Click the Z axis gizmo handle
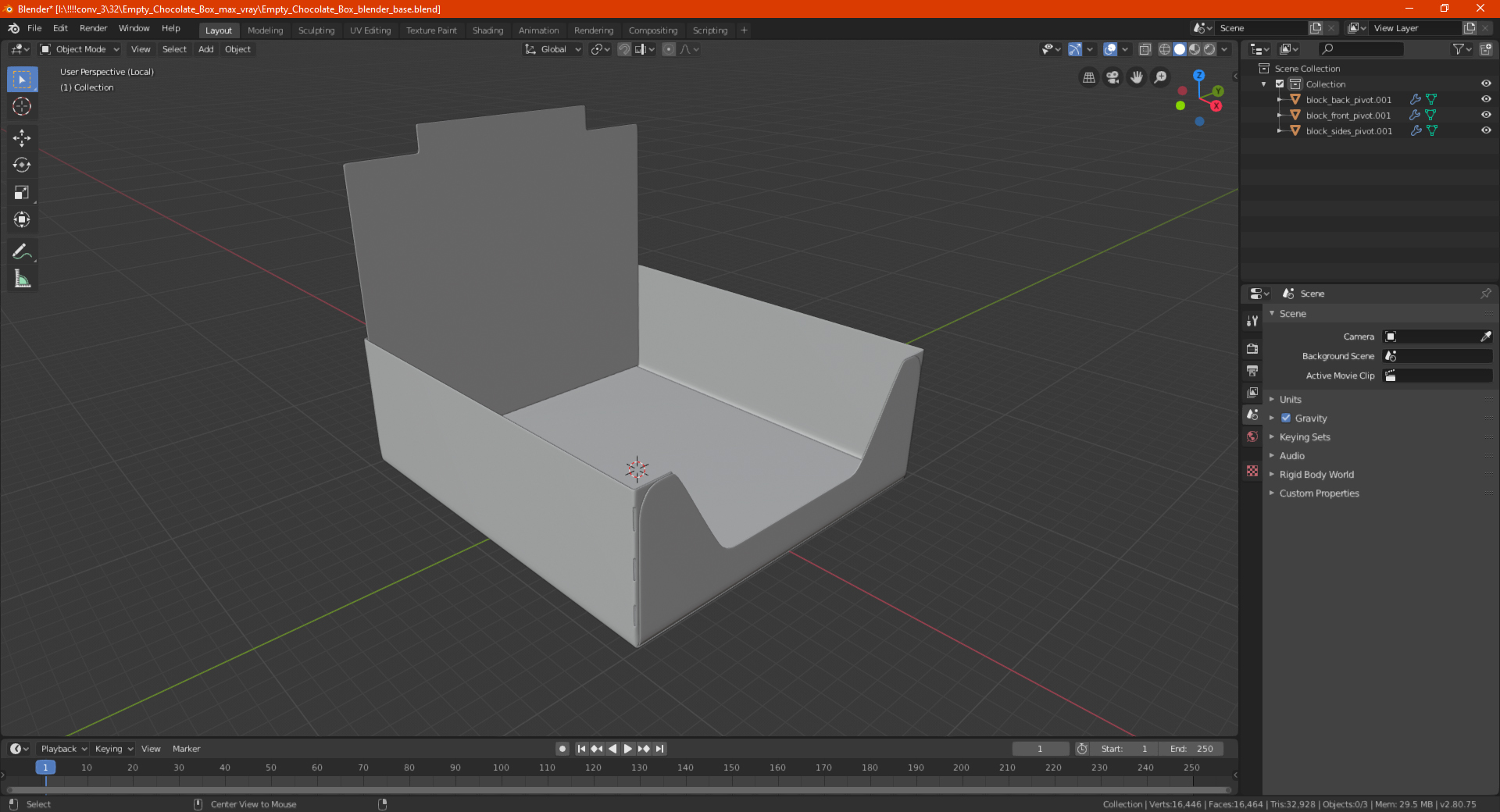This screenshot has height=812, width=1500. 1198,76
